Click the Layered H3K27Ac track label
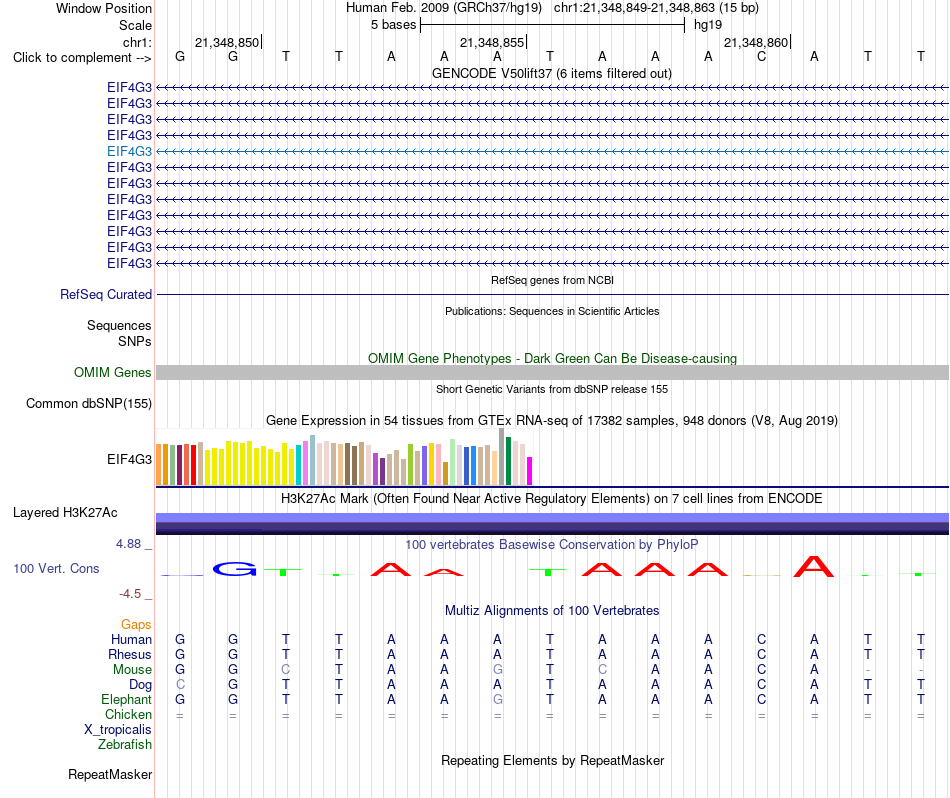 [x=65, y=513]
